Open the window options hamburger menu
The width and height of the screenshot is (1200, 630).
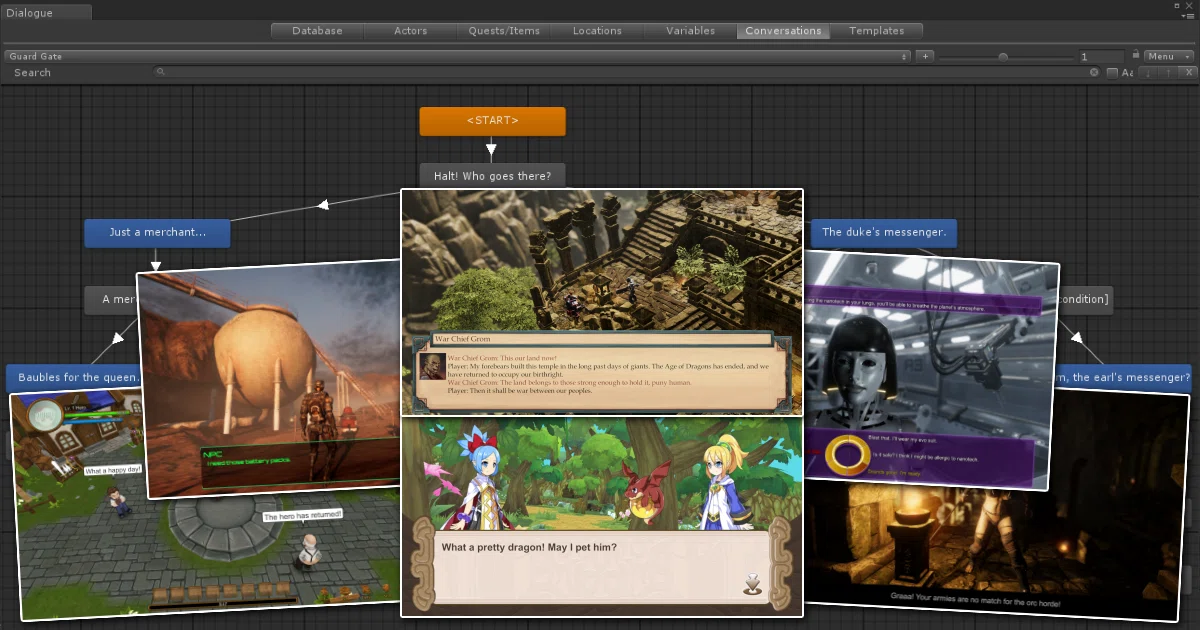[x=1188, y=16]
